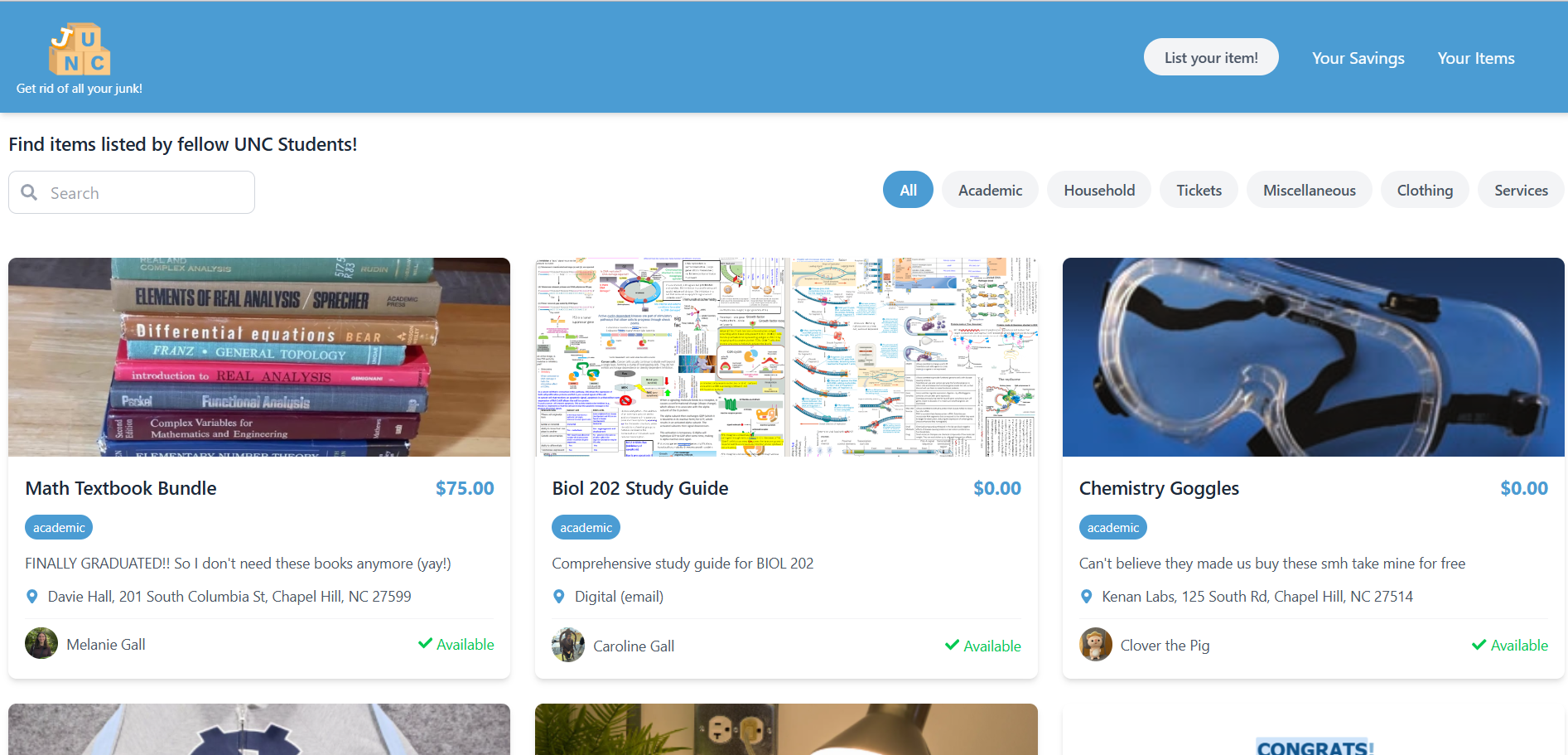Open Caroline Gall's profile avatar
This screenshot has height=755, width=1568.
(568, 645)
